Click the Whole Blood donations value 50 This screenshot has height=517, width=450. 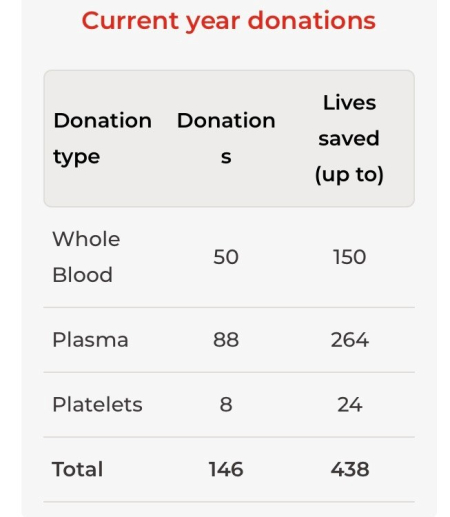tap(226, 257)
